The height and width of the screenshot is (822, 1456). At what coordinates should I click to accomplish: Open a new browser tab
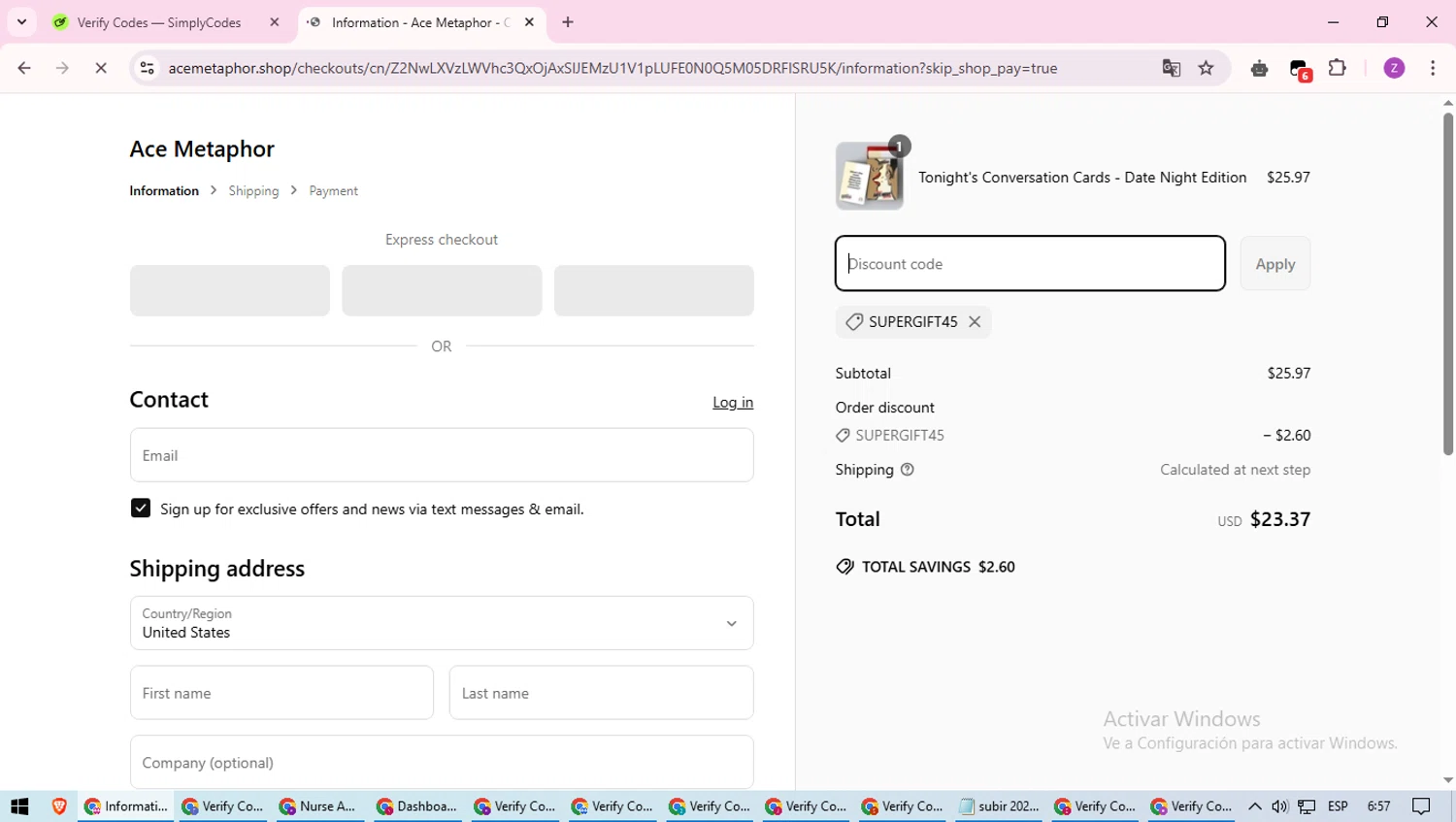[568, 22]
